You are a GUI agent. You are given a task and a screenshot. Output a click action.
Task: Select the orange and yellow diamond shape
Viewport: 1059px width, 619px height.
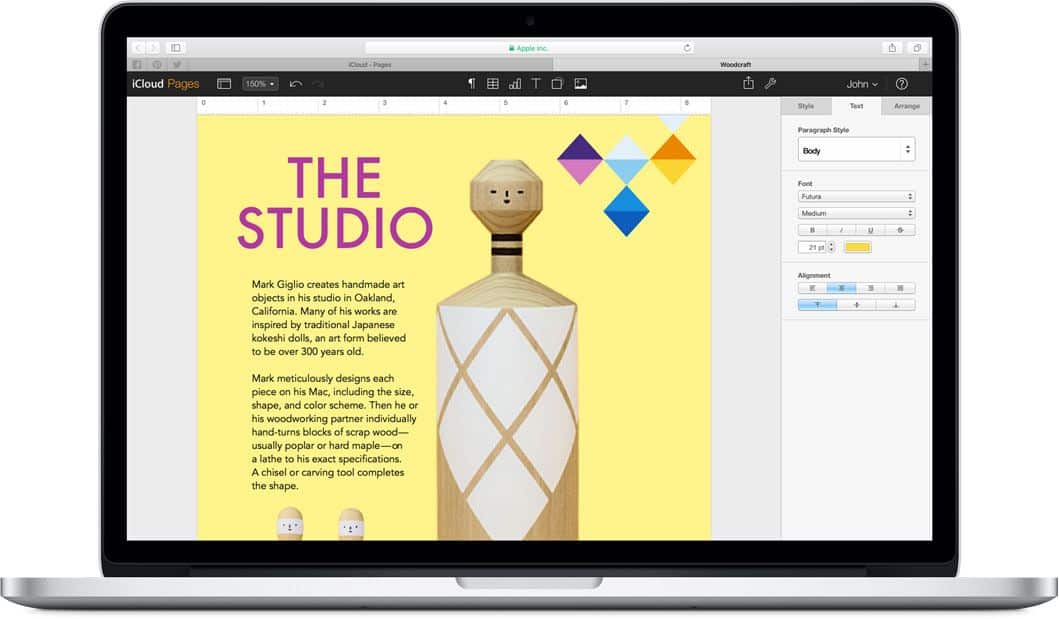point(673,159)
